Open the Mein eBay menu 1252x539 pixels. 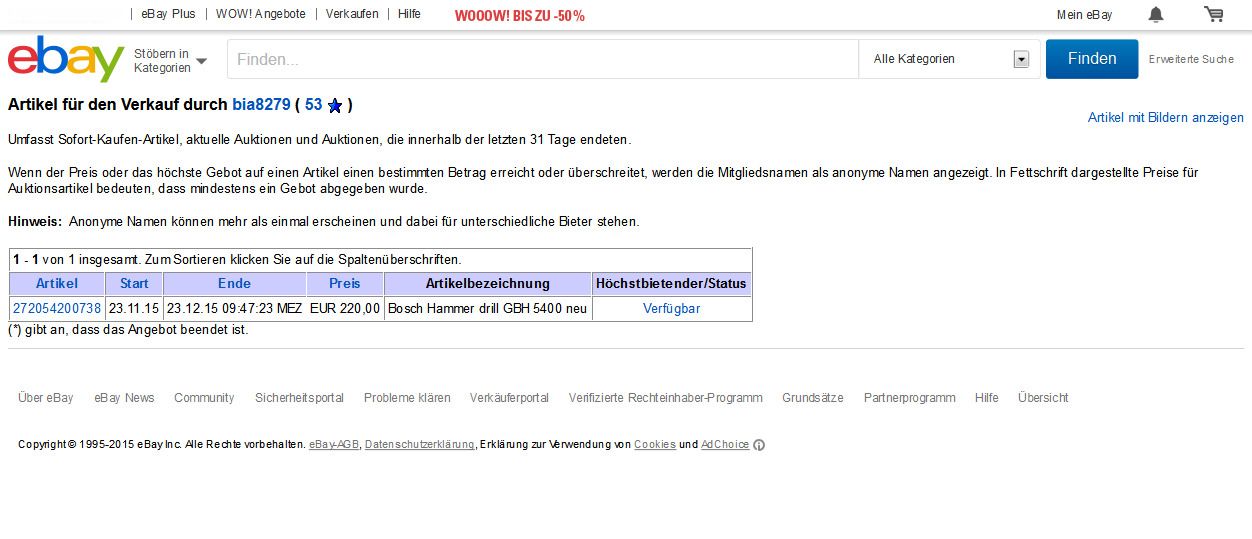pos(1084,14)
